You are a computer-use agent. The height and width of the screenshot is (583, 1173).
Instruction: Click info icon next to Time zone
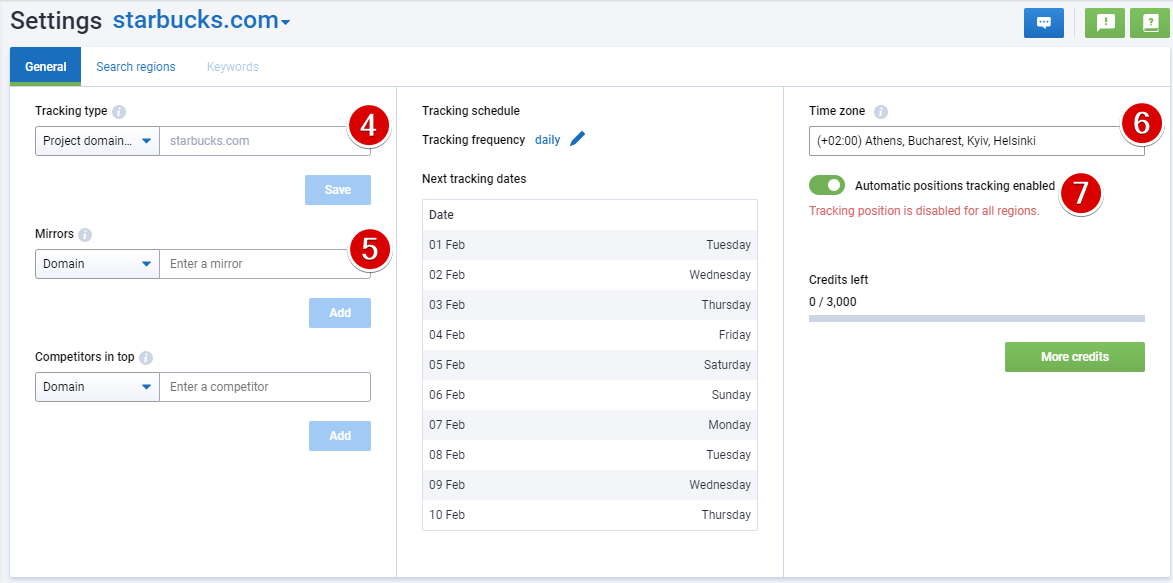pyautogui.click(x=881, y=112)
